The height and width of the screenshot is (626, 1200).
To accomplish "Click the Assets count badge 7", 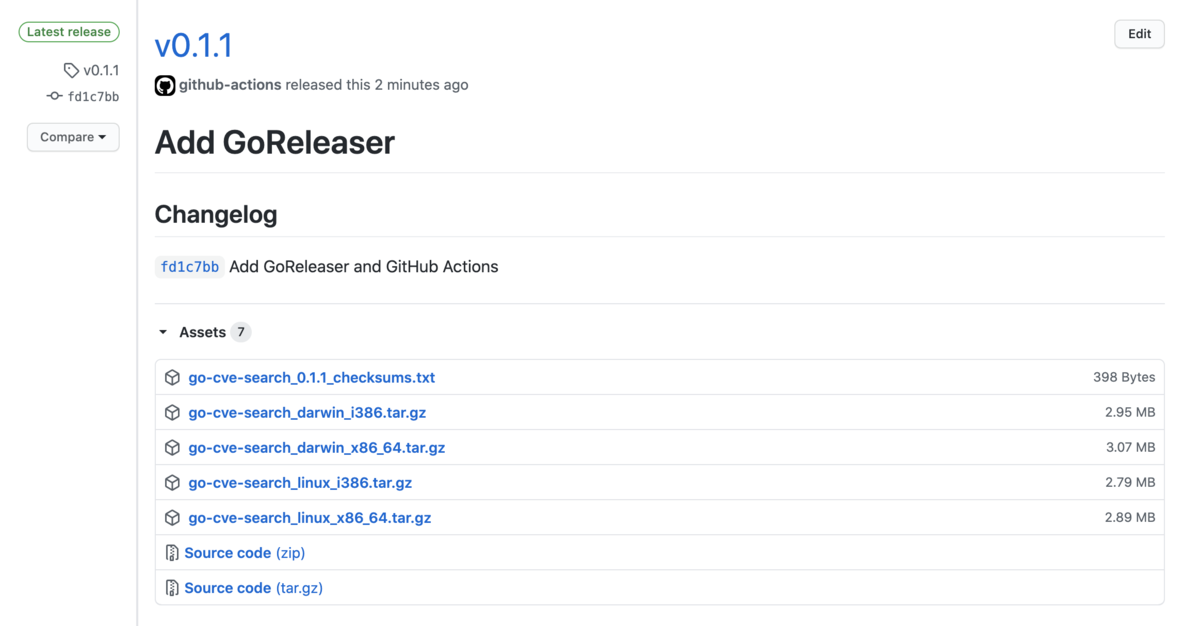I will (241, 332).
